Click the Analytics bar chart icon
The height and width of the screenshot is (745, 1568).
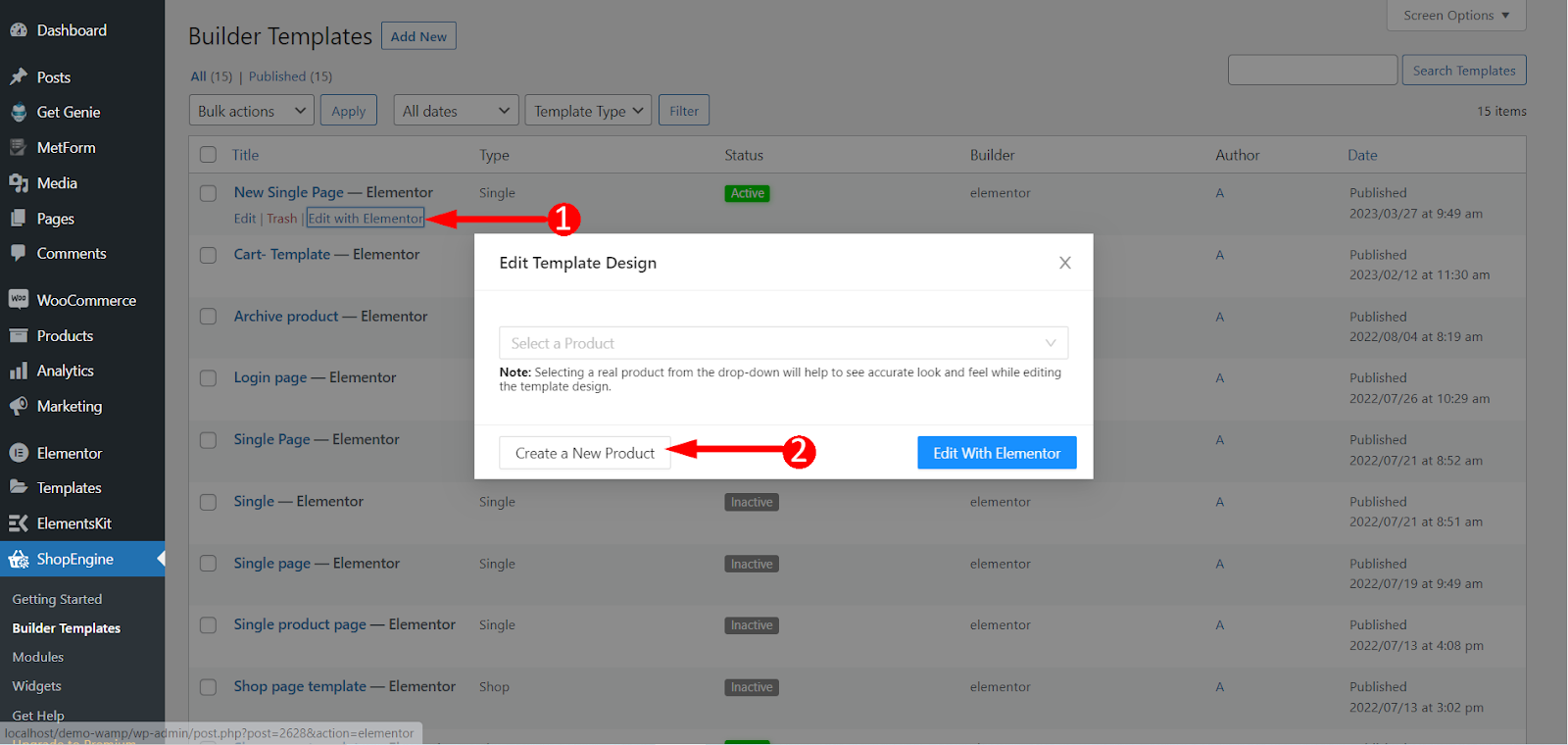(19, 371)
